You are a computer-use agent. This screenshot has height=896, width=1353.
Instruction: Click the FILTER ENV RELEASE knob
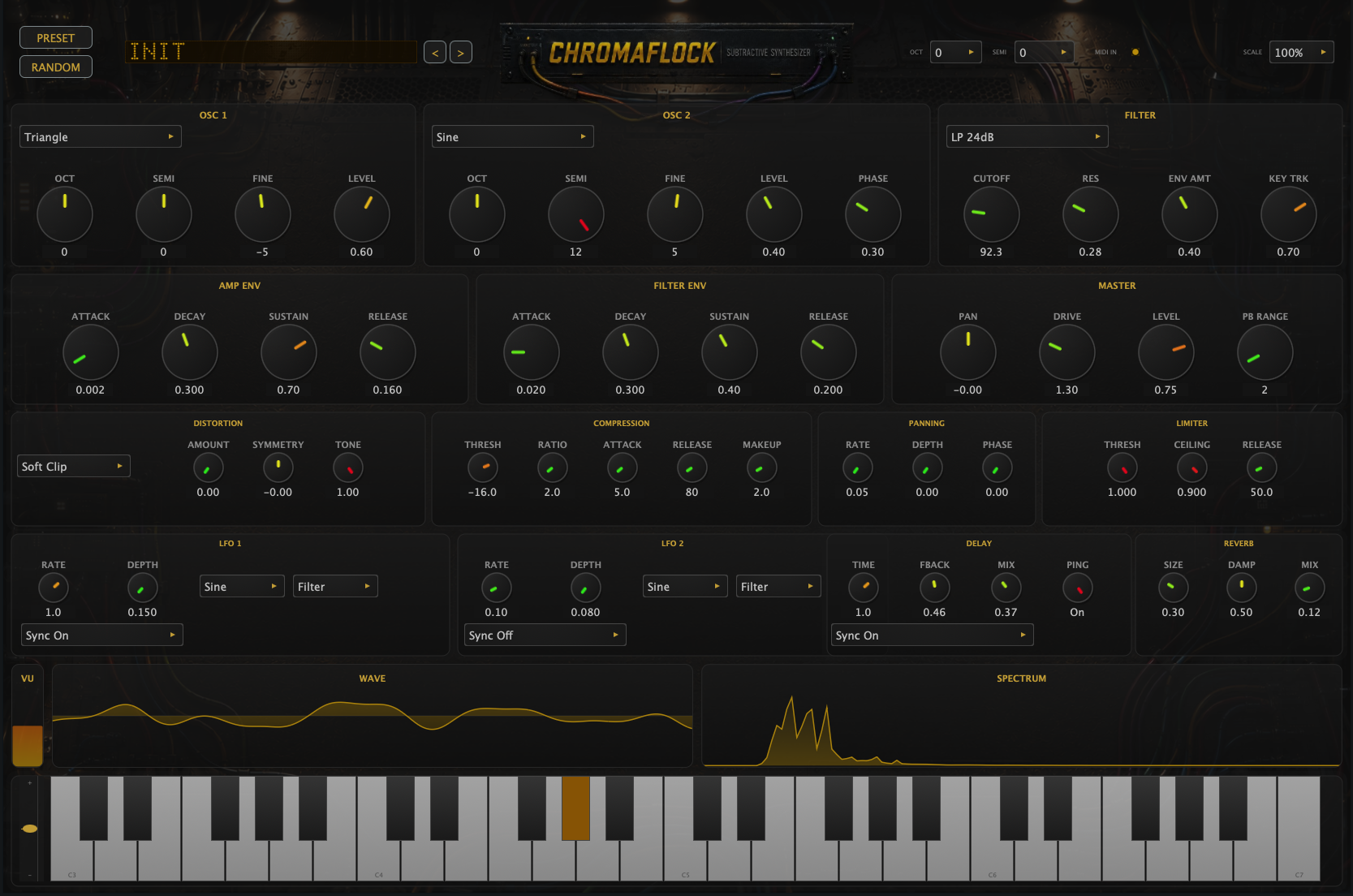829,352
